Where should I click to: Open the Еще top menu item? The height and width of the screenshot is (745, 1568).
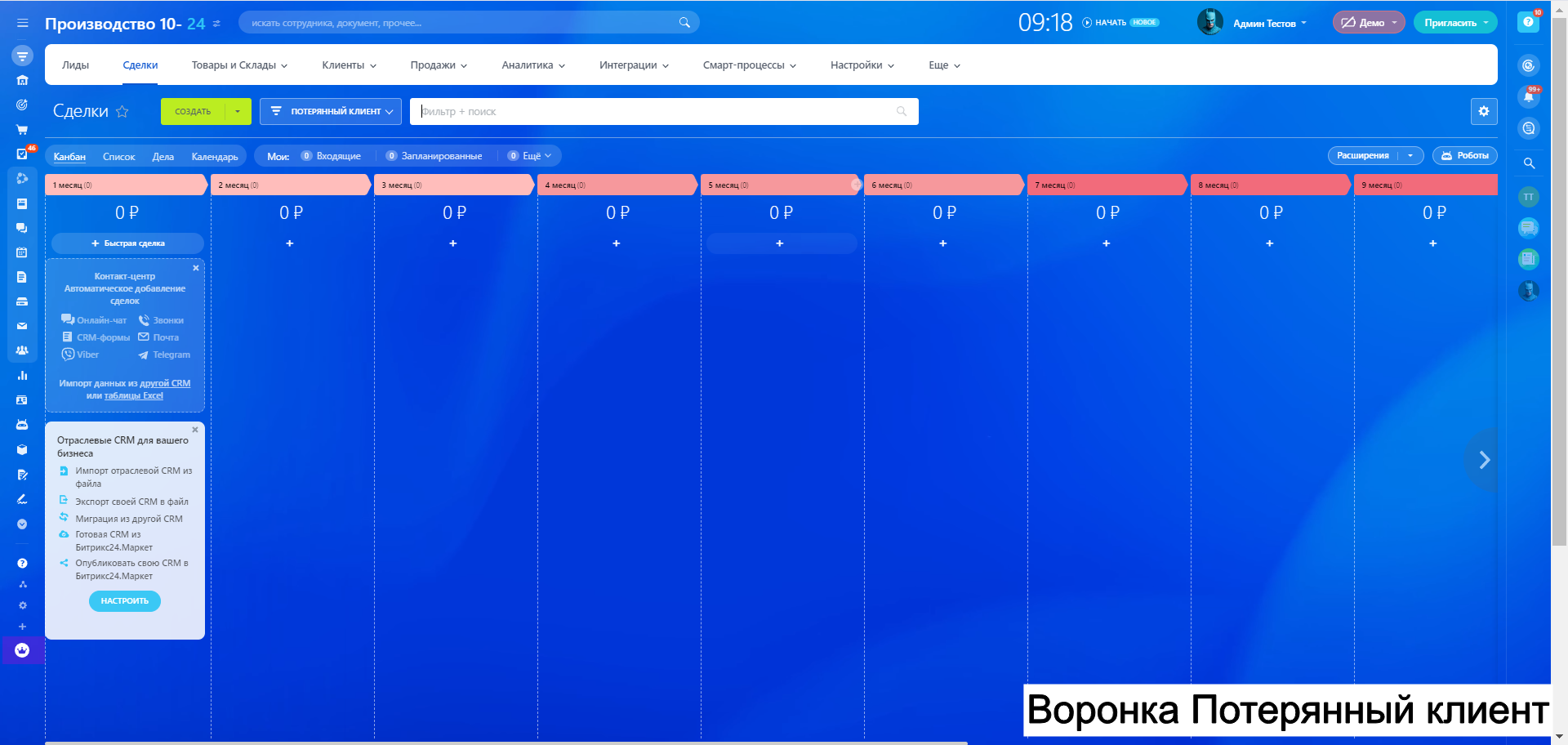944,65
